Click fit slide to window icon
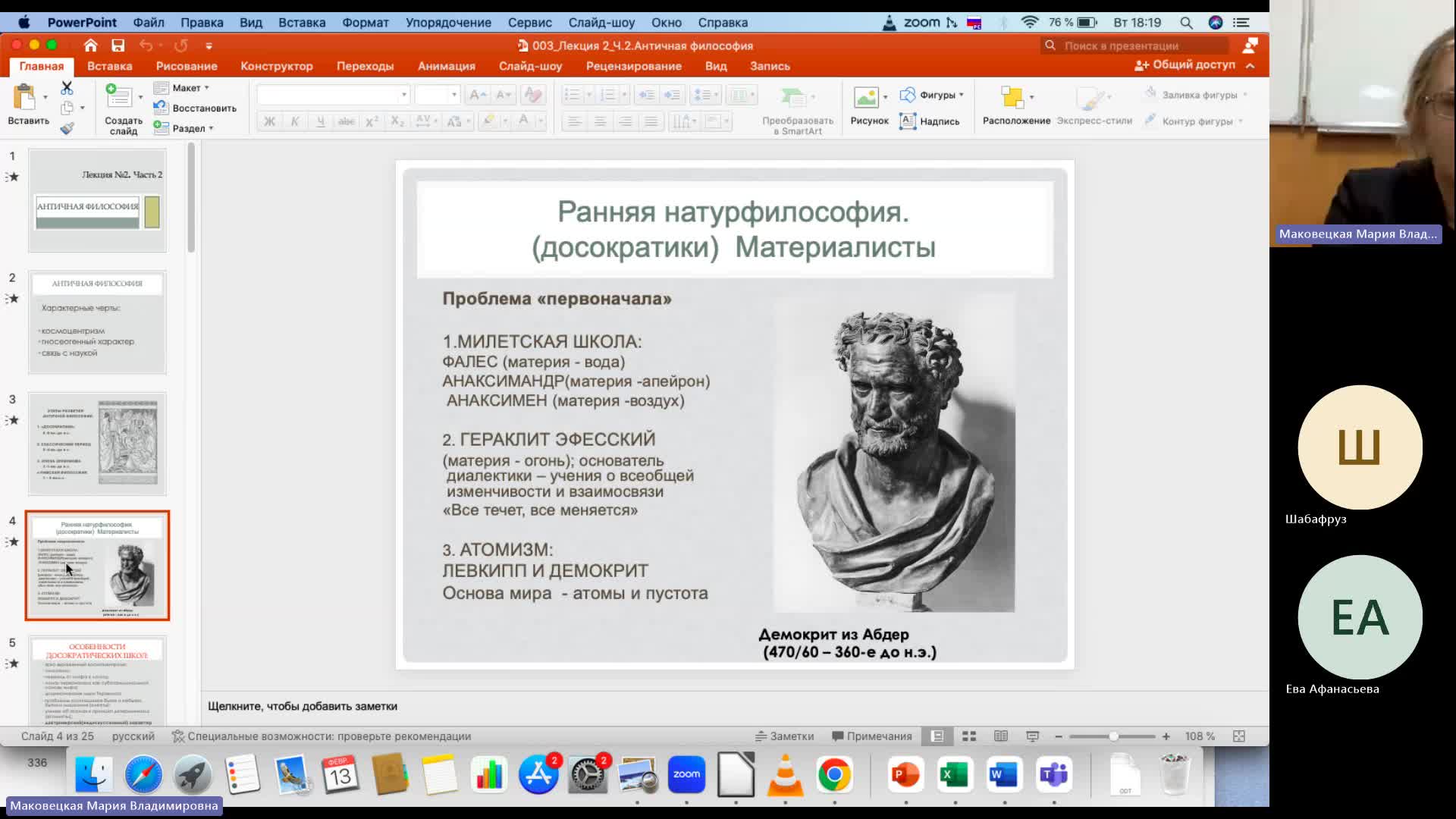Image resolution: width=1456 pixels, height=819 pixels. click(1239, 736)
